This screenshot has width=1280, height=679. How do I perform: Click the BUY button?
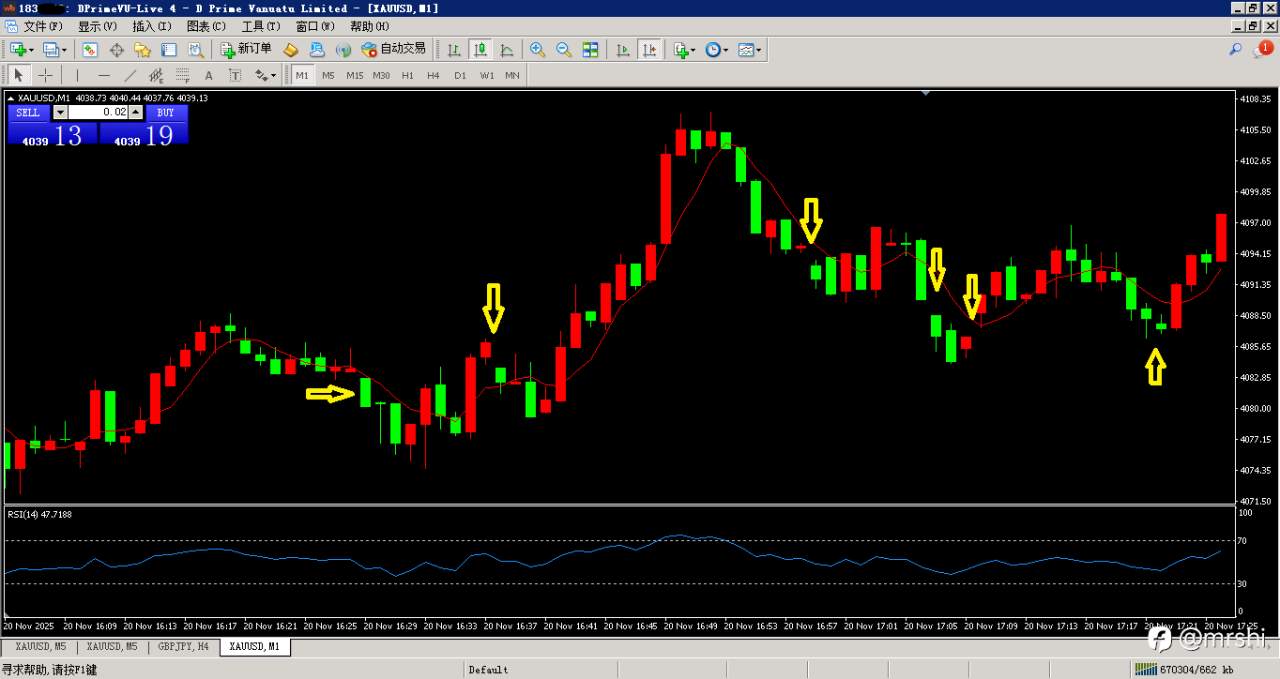coord(166,113)
